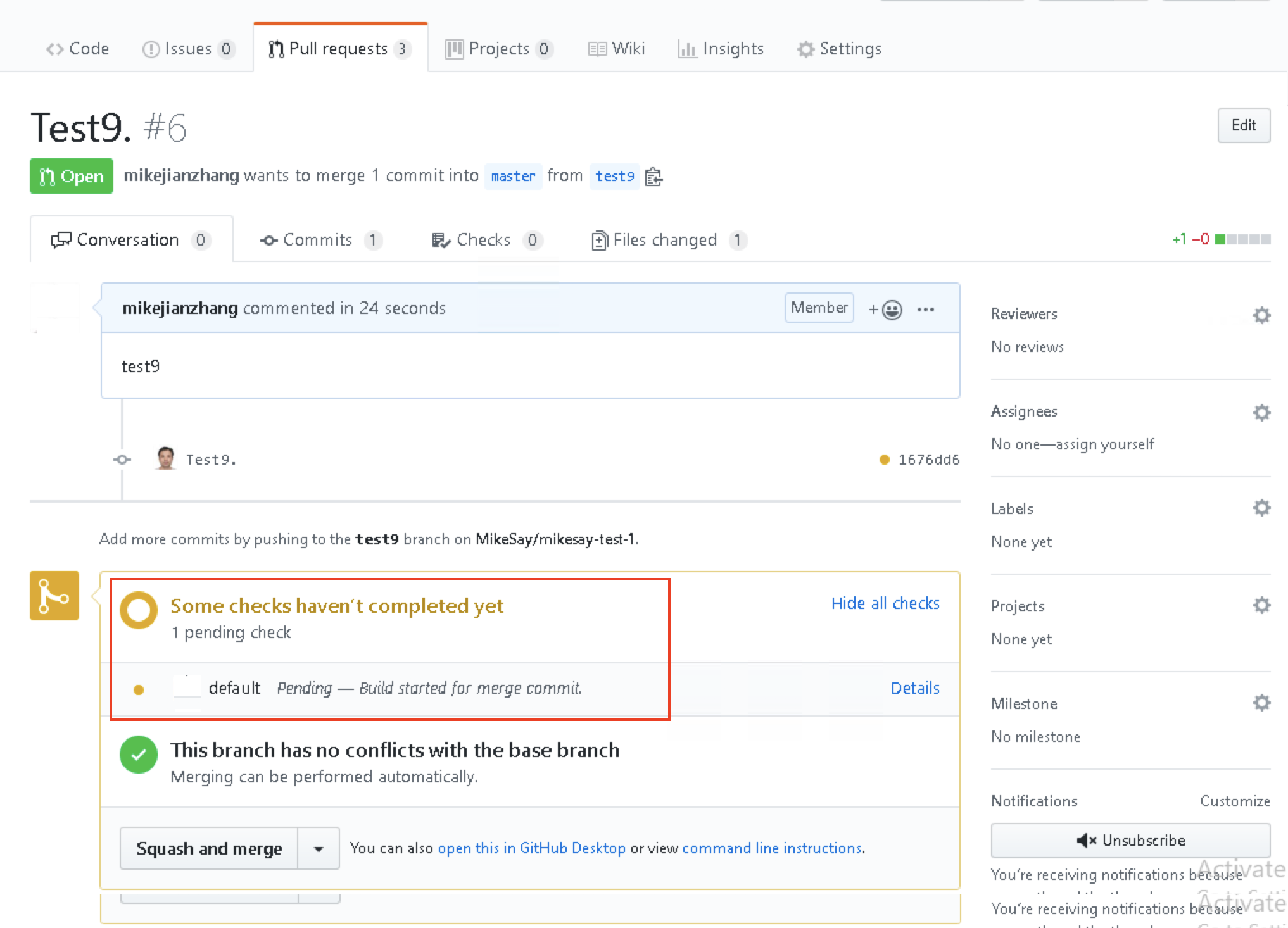Click the Squash and merge button
The width and height of the screenshot is (1288, 928).
209,848
